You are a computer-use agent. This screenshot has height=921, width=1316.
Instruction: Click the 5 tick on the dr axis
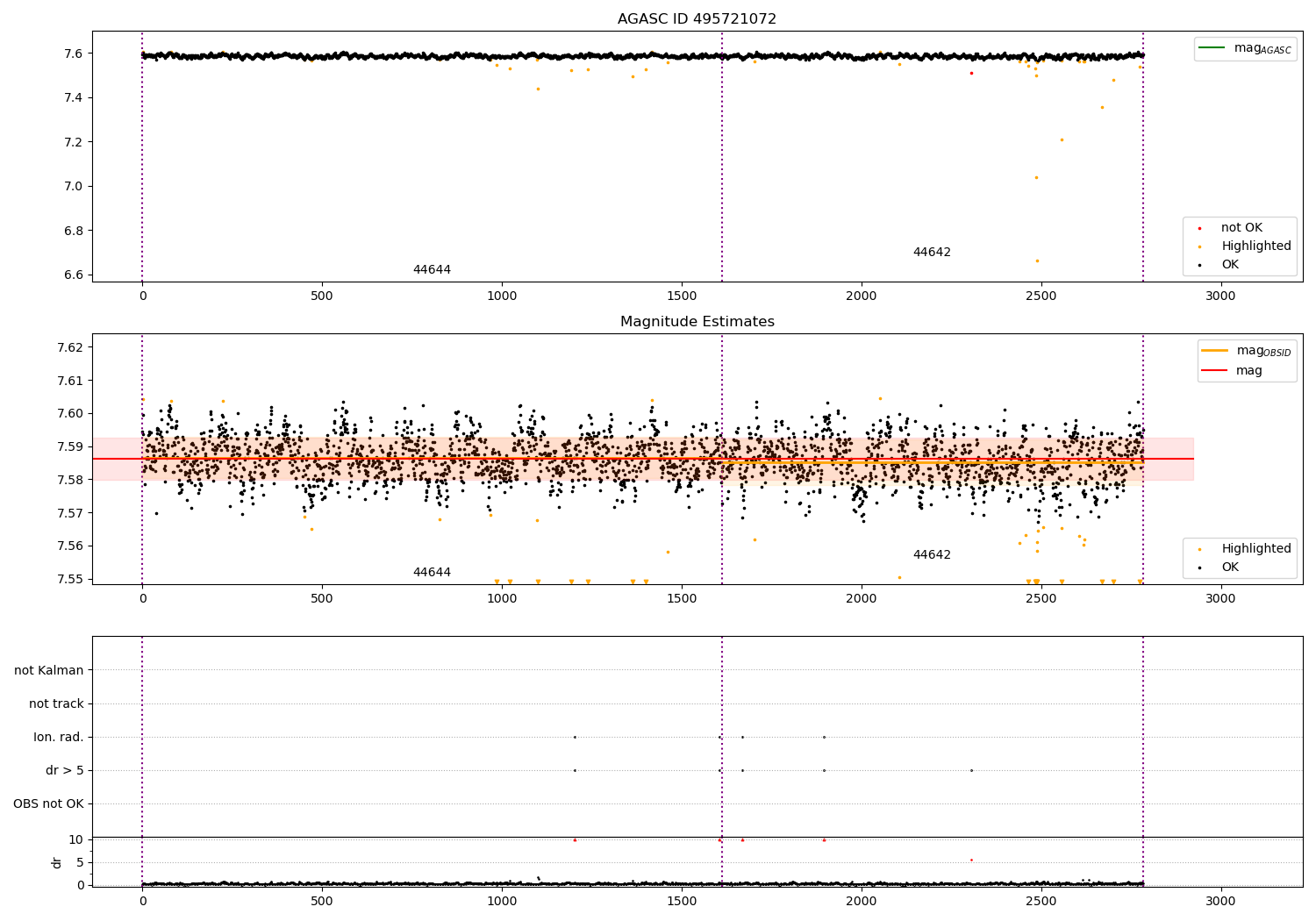coord(81,862)
